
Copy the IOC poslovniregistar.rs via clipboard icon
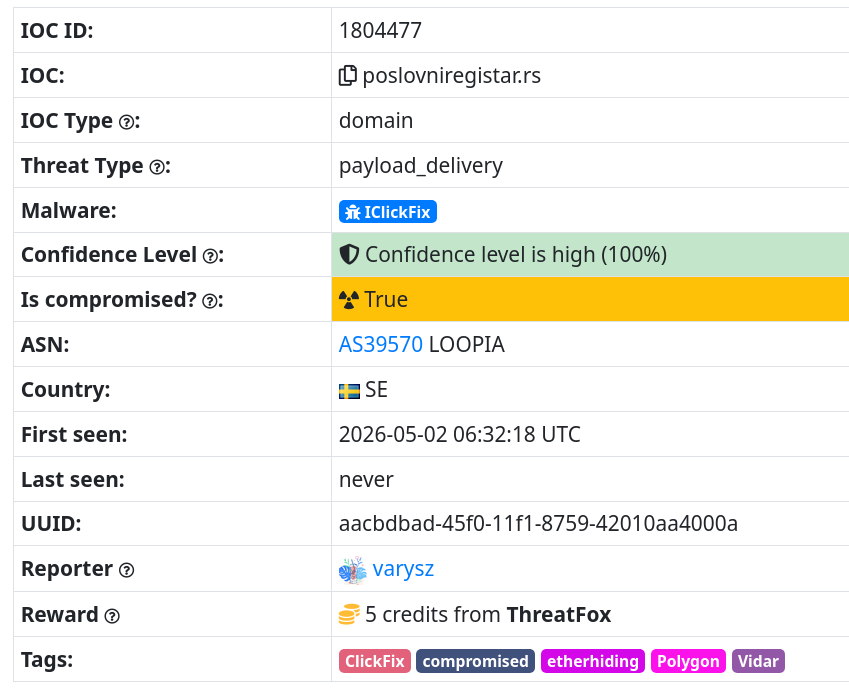click(348, 76)
